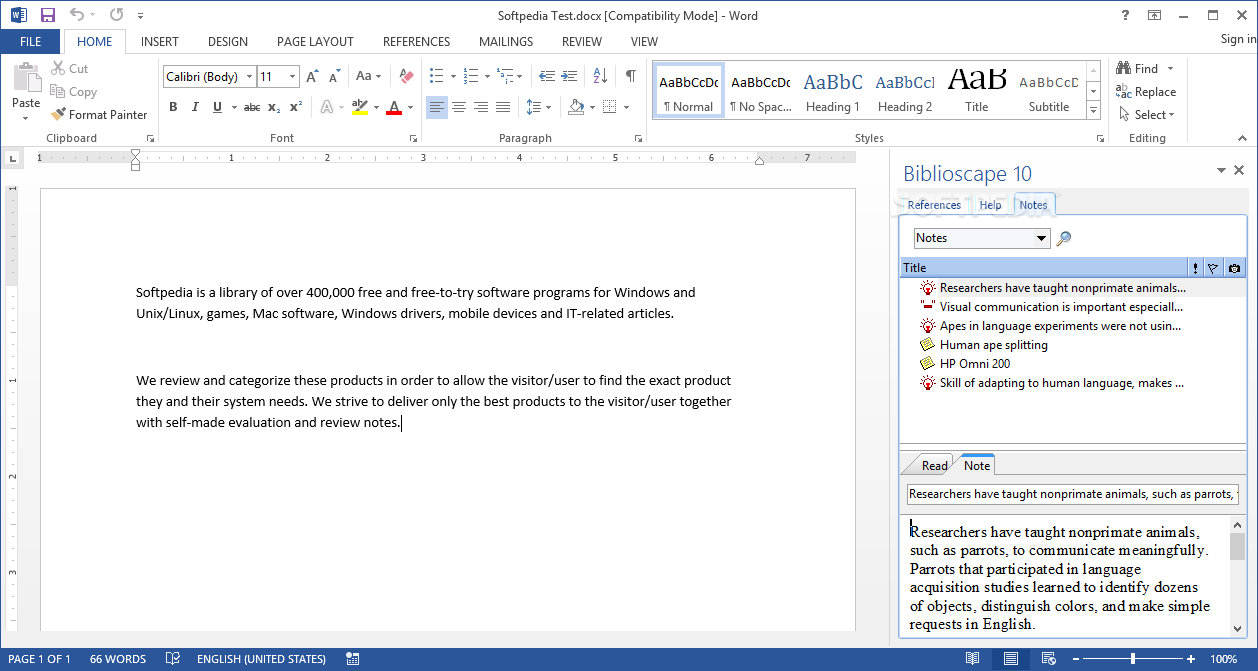
Task: Click the red font color button
Action: coord(393,107)
